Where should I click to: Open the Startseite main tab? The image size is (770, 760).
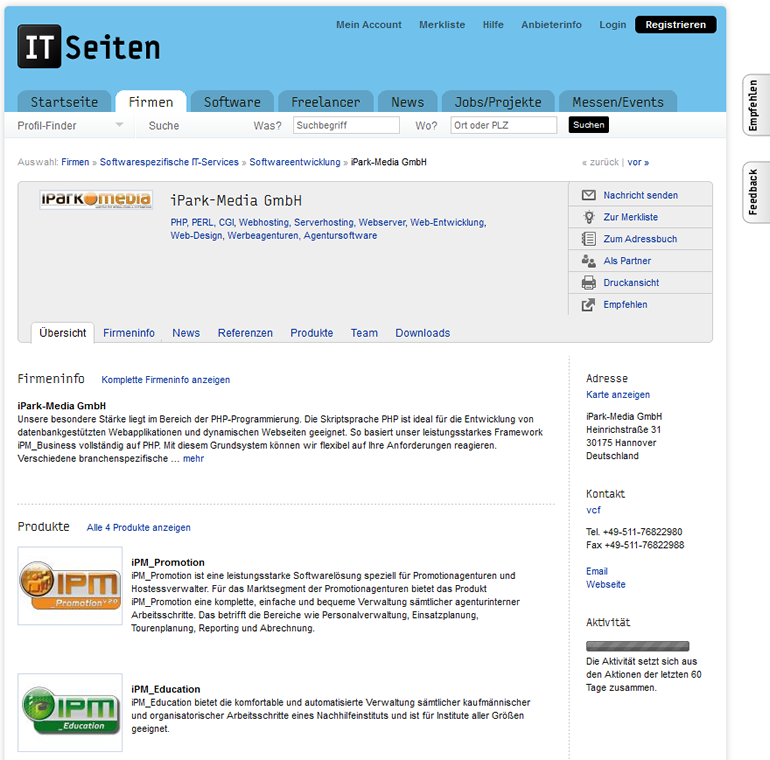point(64,102)
